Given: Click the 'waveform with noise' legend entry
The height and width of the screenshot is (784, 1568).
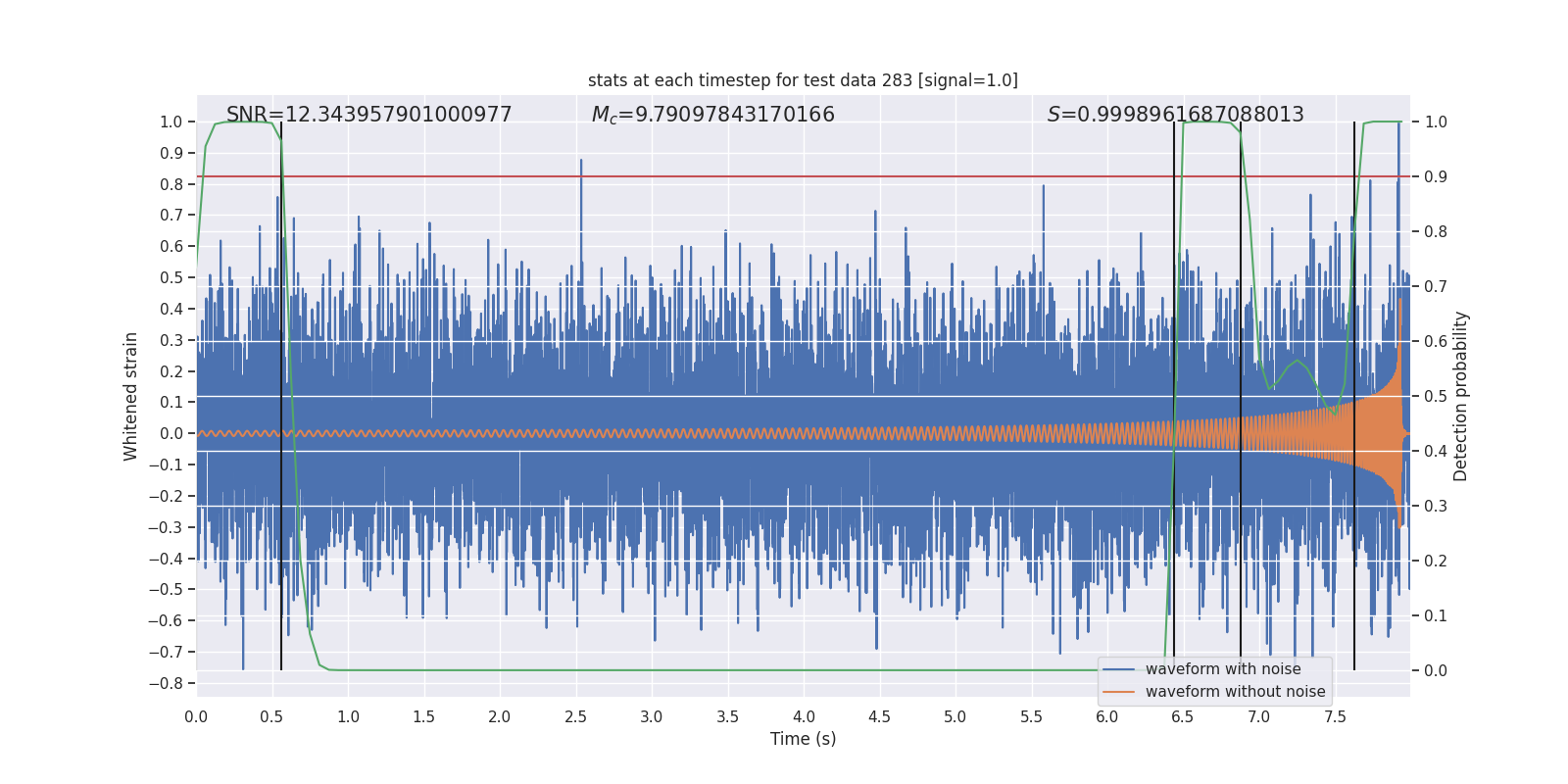Looking at the screenshot, I should tap(1223, 669).
